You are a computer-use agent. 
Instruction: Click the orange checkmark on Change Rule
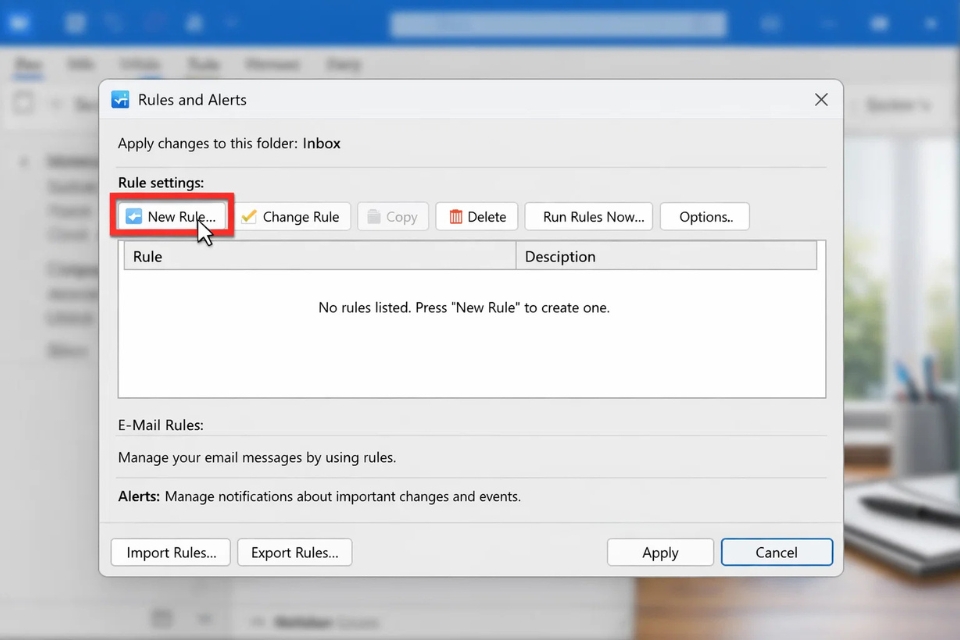click(x=250, y=216)
